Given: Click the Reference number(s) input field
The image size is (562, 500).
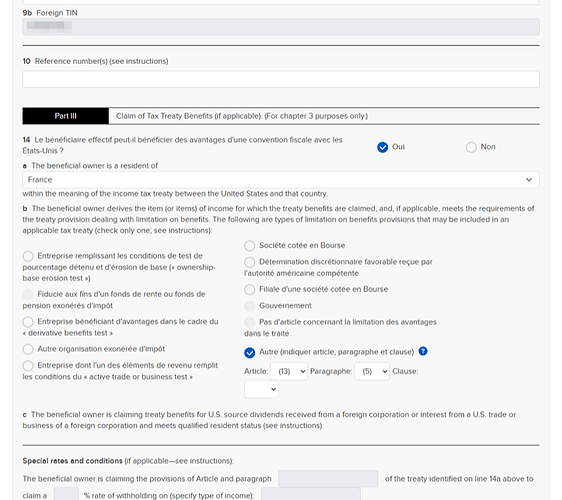Looking at the screenshot, I should coord(281,79).
